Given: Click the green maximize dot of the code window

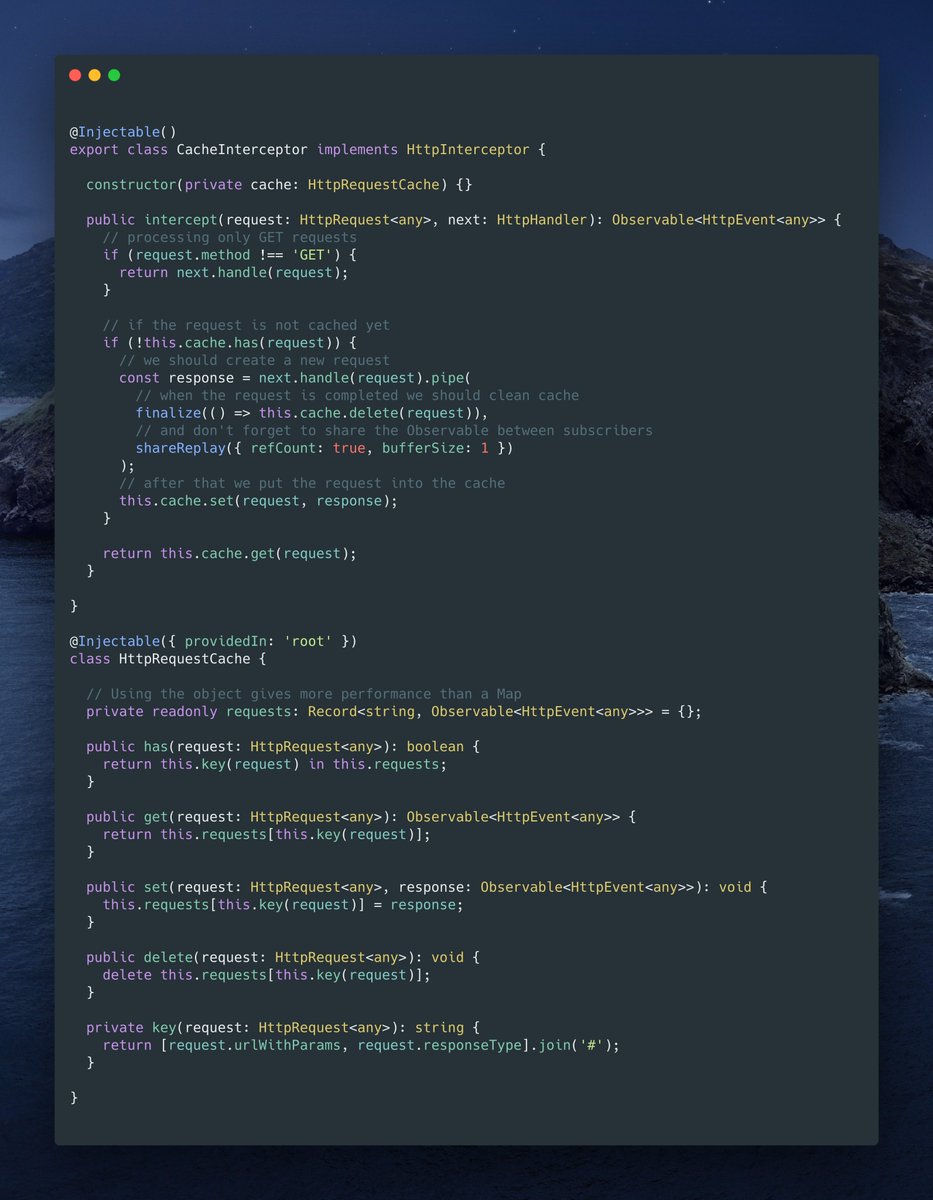Looking at the screenshot, I should (x=114, y=75).
